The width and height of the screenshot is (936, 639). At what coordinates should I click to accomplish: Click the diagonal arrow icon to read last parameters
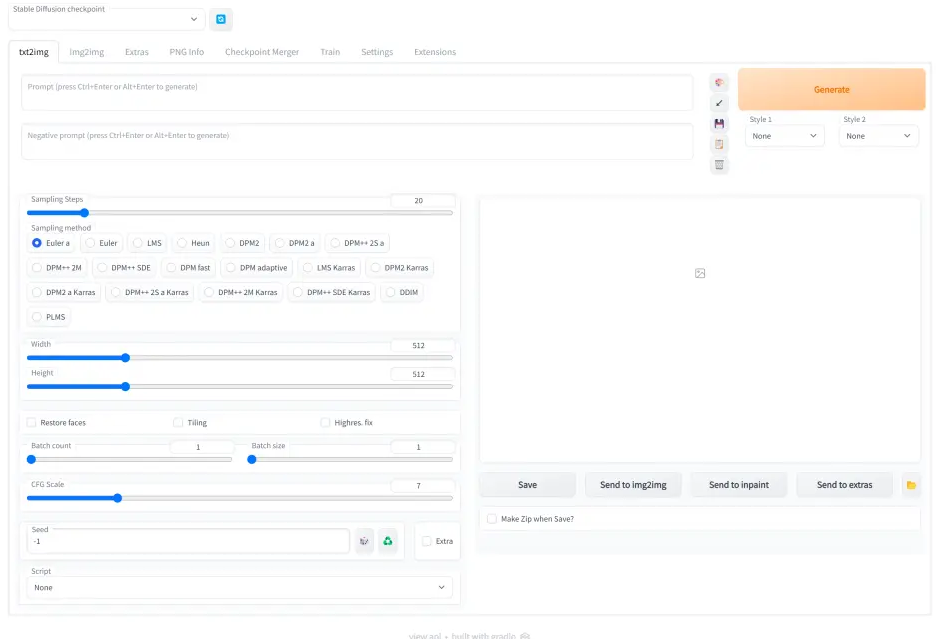719,103
